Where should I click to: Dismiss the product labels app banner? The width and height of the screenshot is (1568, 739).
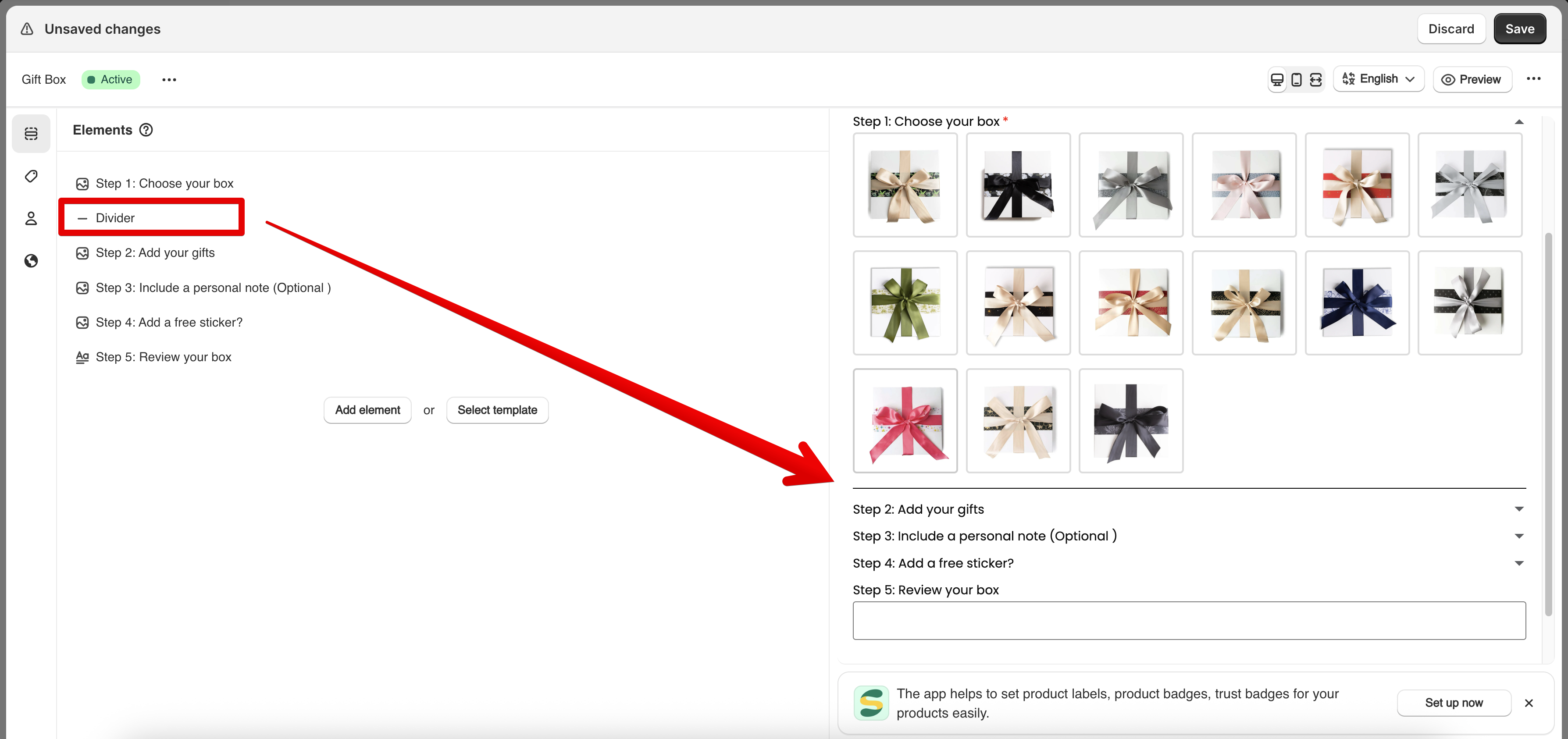1529,703
